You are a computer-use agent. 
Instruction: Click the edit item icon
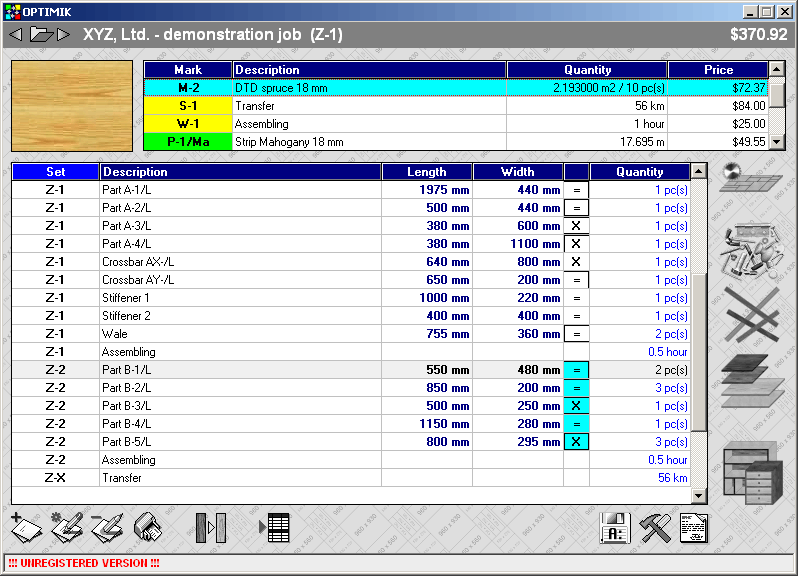click(x=65, y=526)
